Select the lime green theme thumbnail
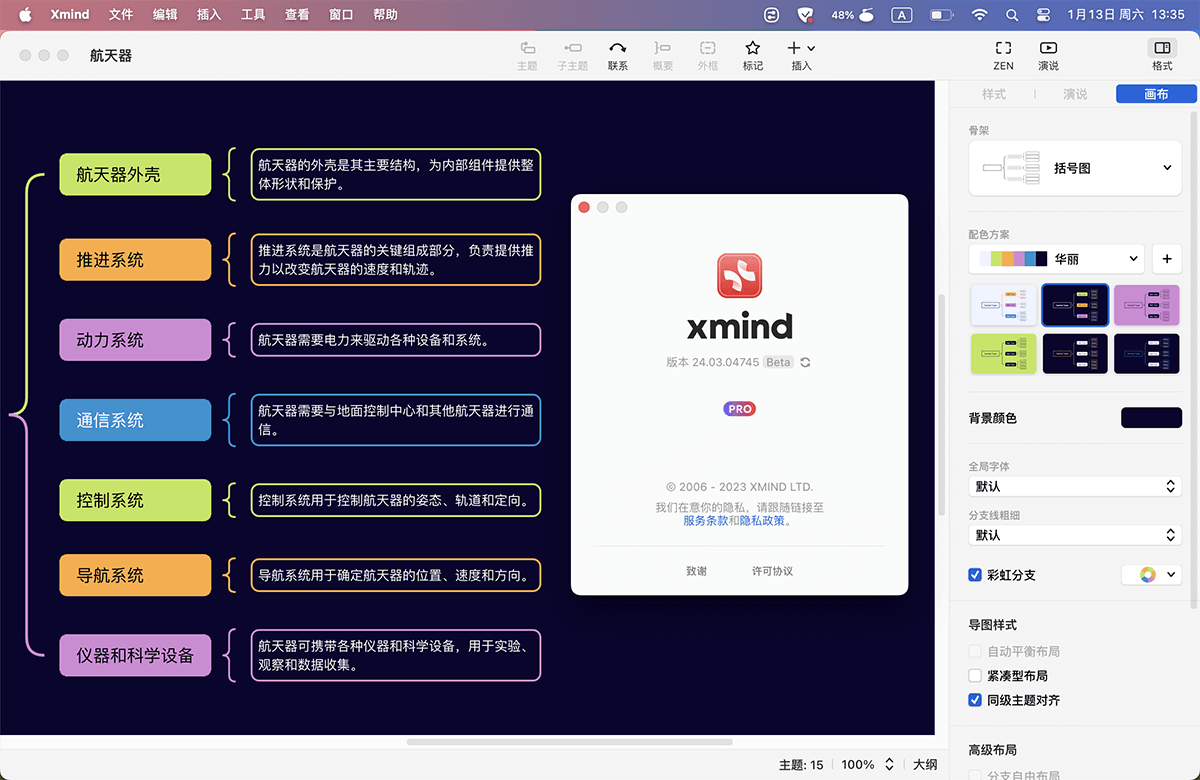The width and height of the screenshot is (1200, 780). (x=1004, y=354)
